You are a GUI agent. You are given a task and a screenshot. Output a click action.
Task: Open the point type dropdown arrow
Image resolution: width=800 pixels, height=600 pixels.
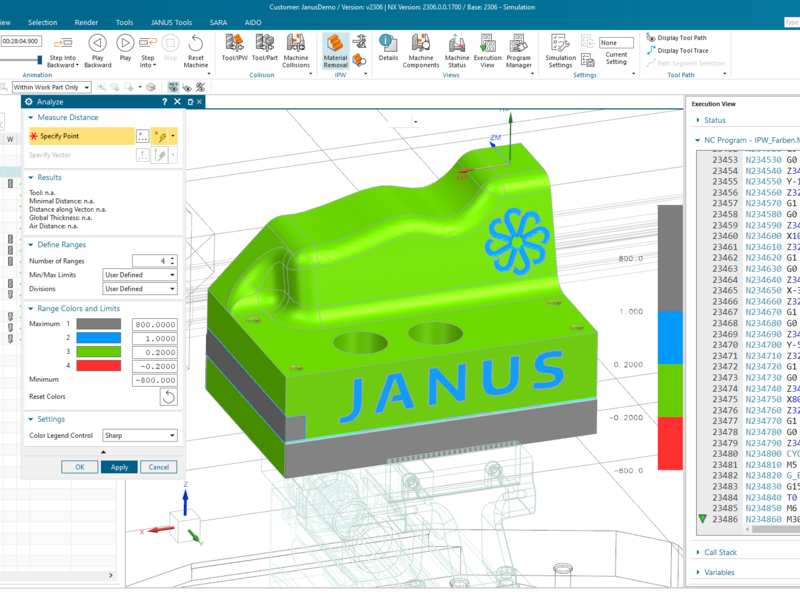click(x=173, y=136)
